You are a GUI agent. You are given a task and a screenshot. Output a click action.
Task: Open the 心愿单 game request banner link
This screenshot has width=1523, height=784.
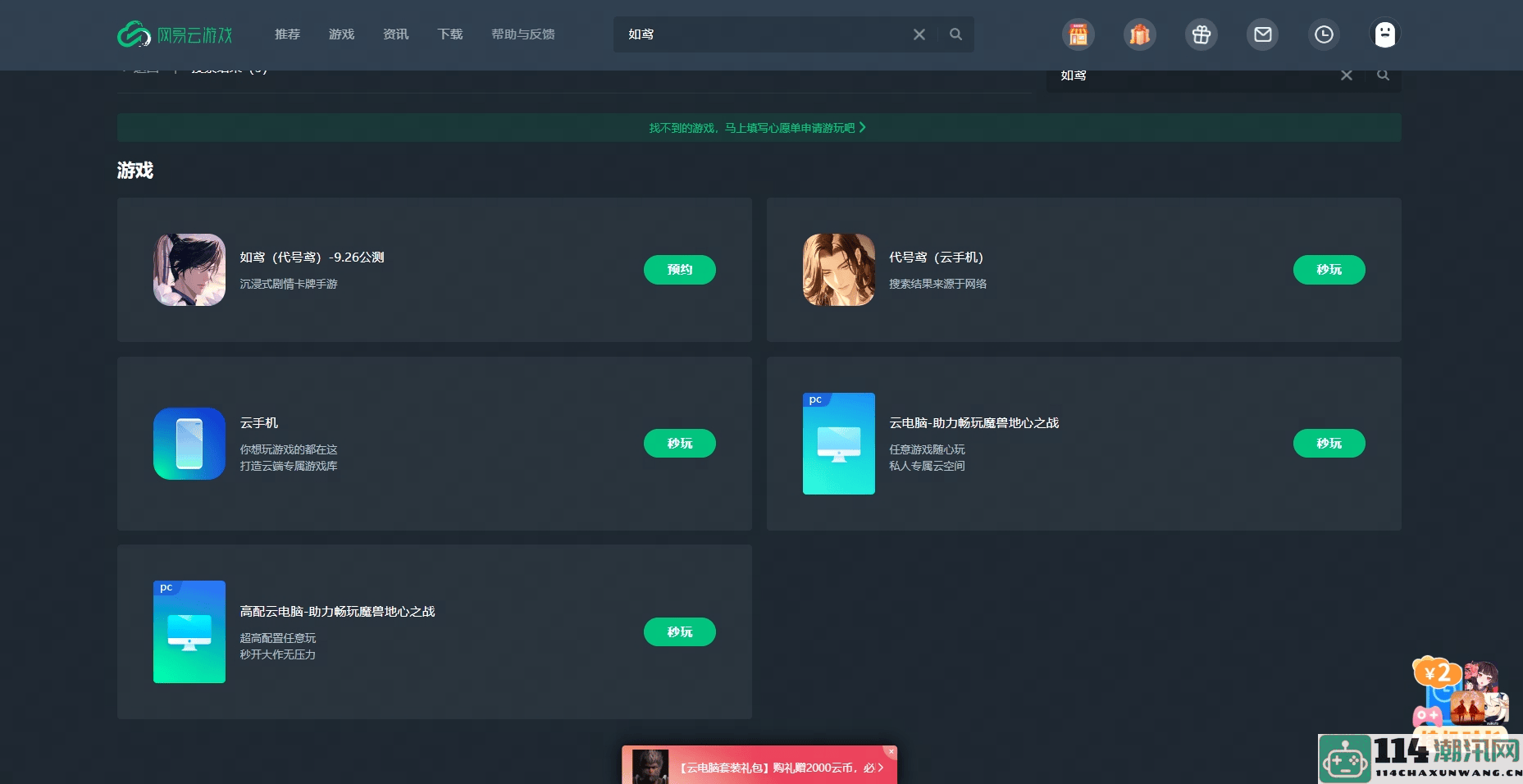[x=758, y=128]
